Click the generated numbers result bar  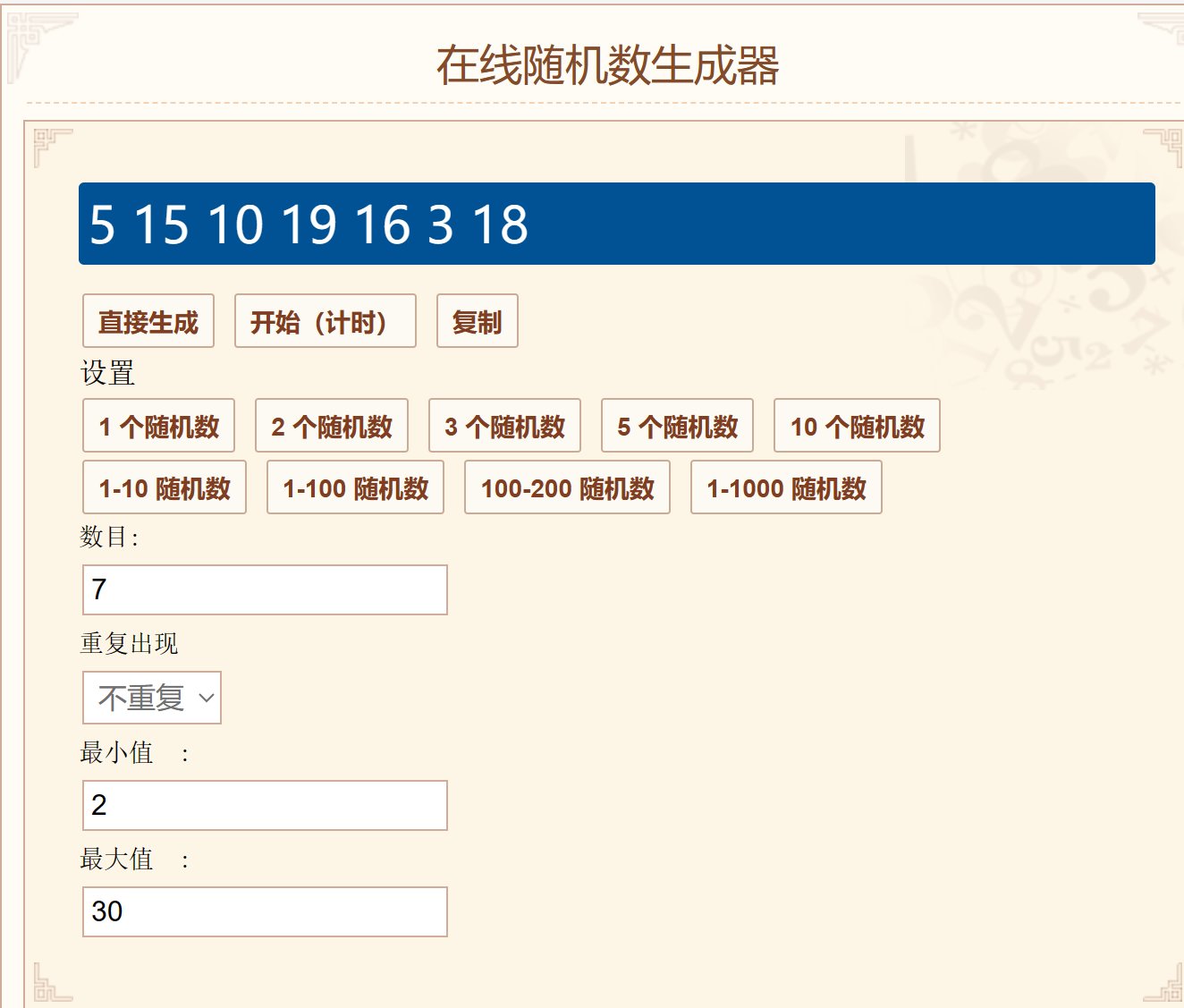coord(617,224)
